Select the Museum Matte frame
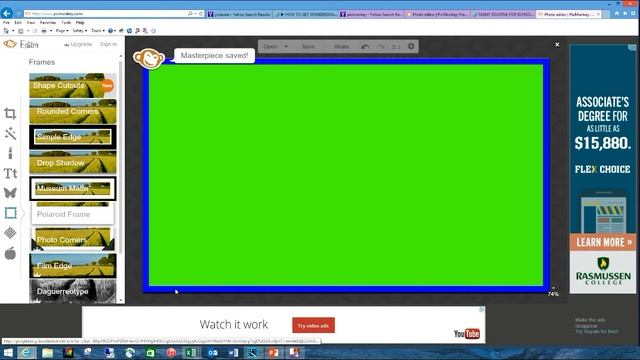The width and height of the screenshot is (640, 360). coord(73,188)
